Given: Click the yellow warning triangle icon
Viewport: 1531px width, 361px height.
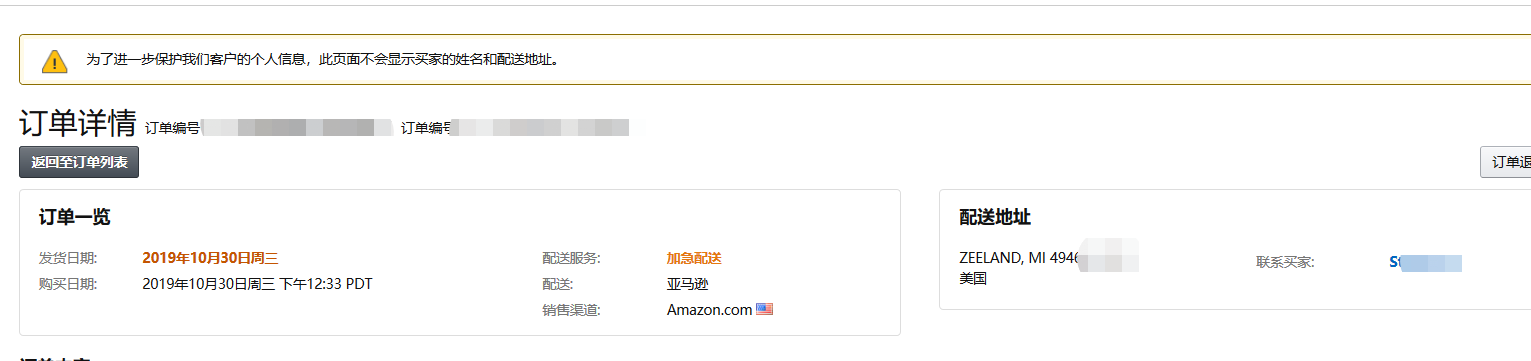Looking at the screenshot, I should coord(54,61).
